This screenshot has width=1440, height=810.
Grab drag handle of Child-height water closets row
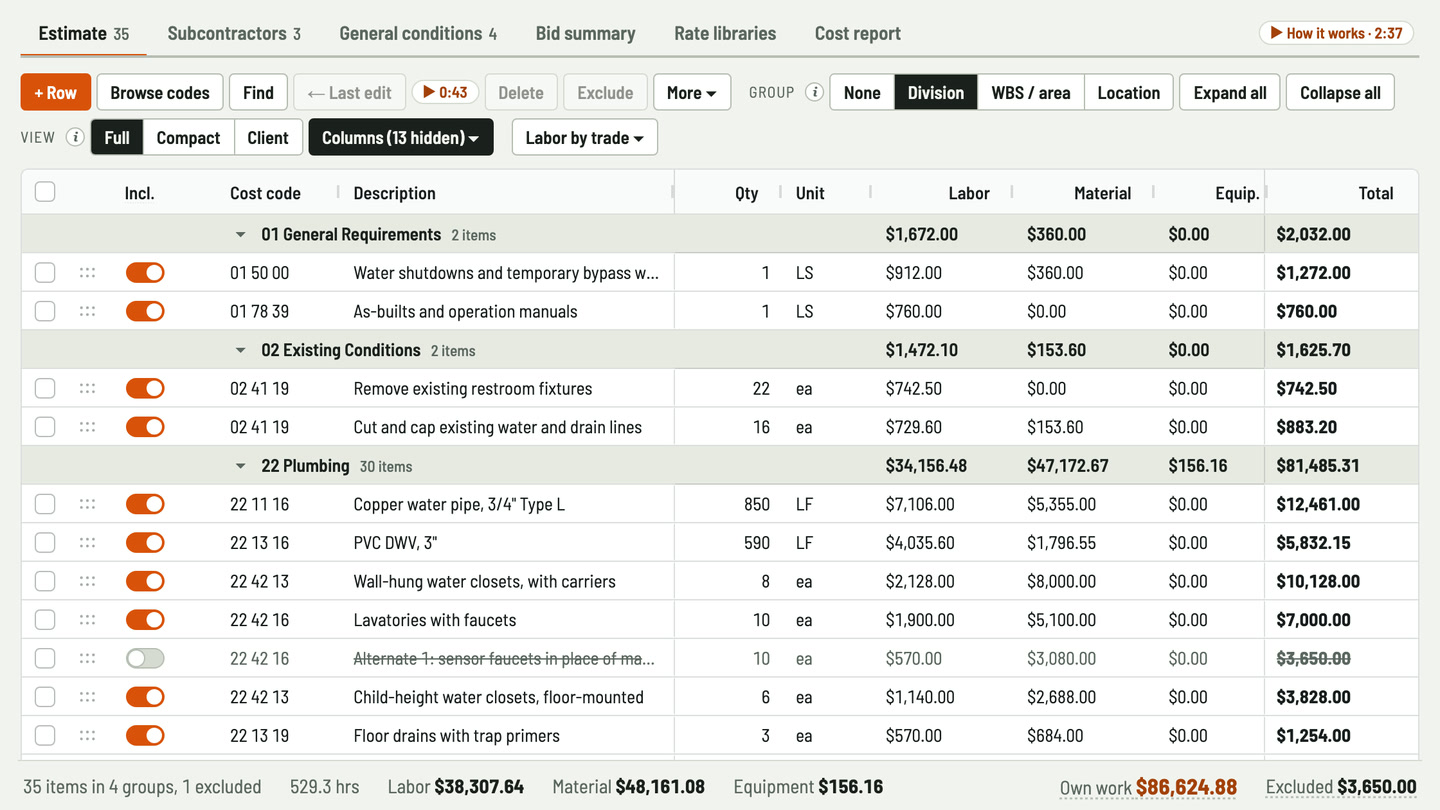[87, 697]
